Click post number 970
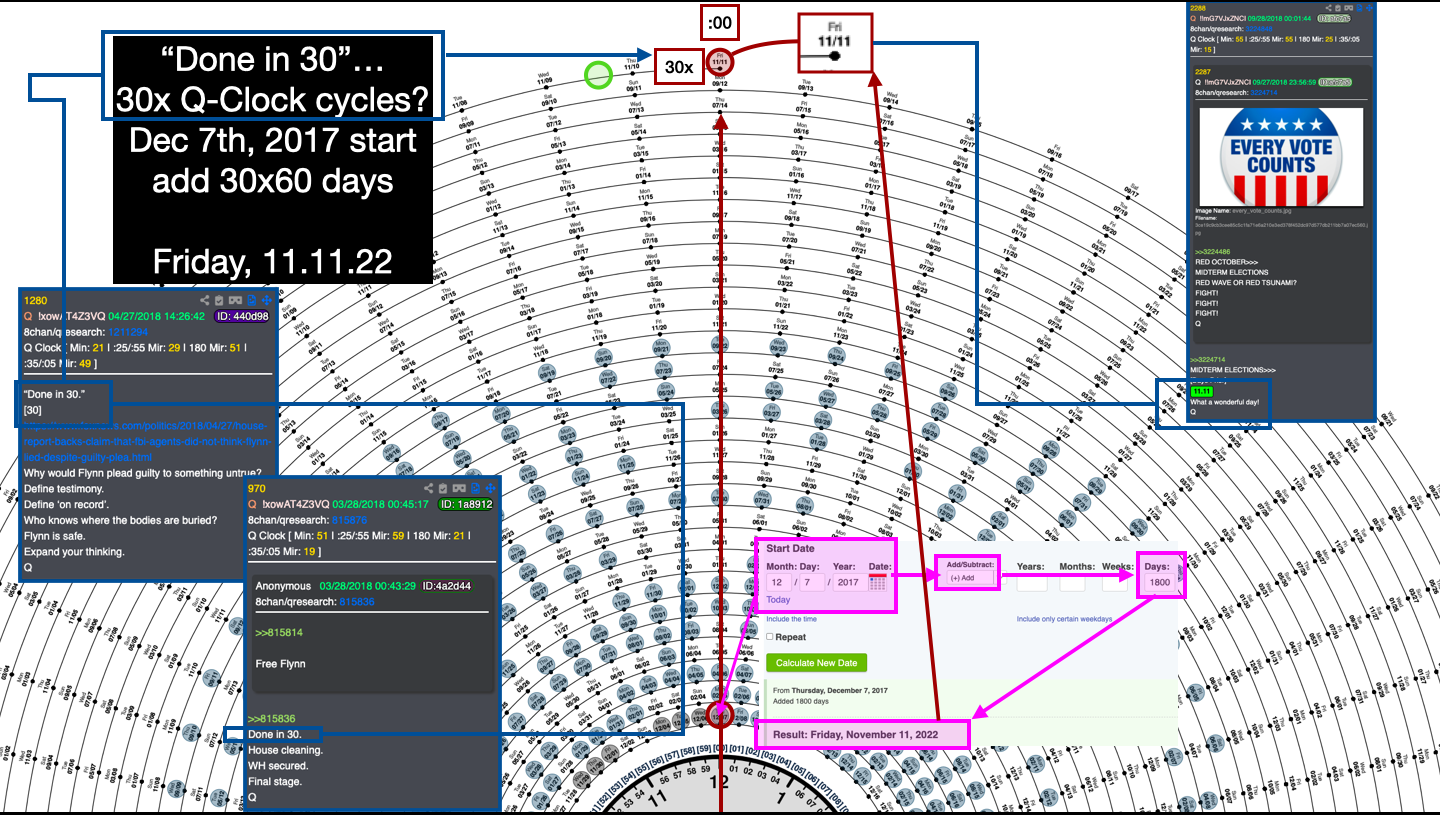 [258, 488]
